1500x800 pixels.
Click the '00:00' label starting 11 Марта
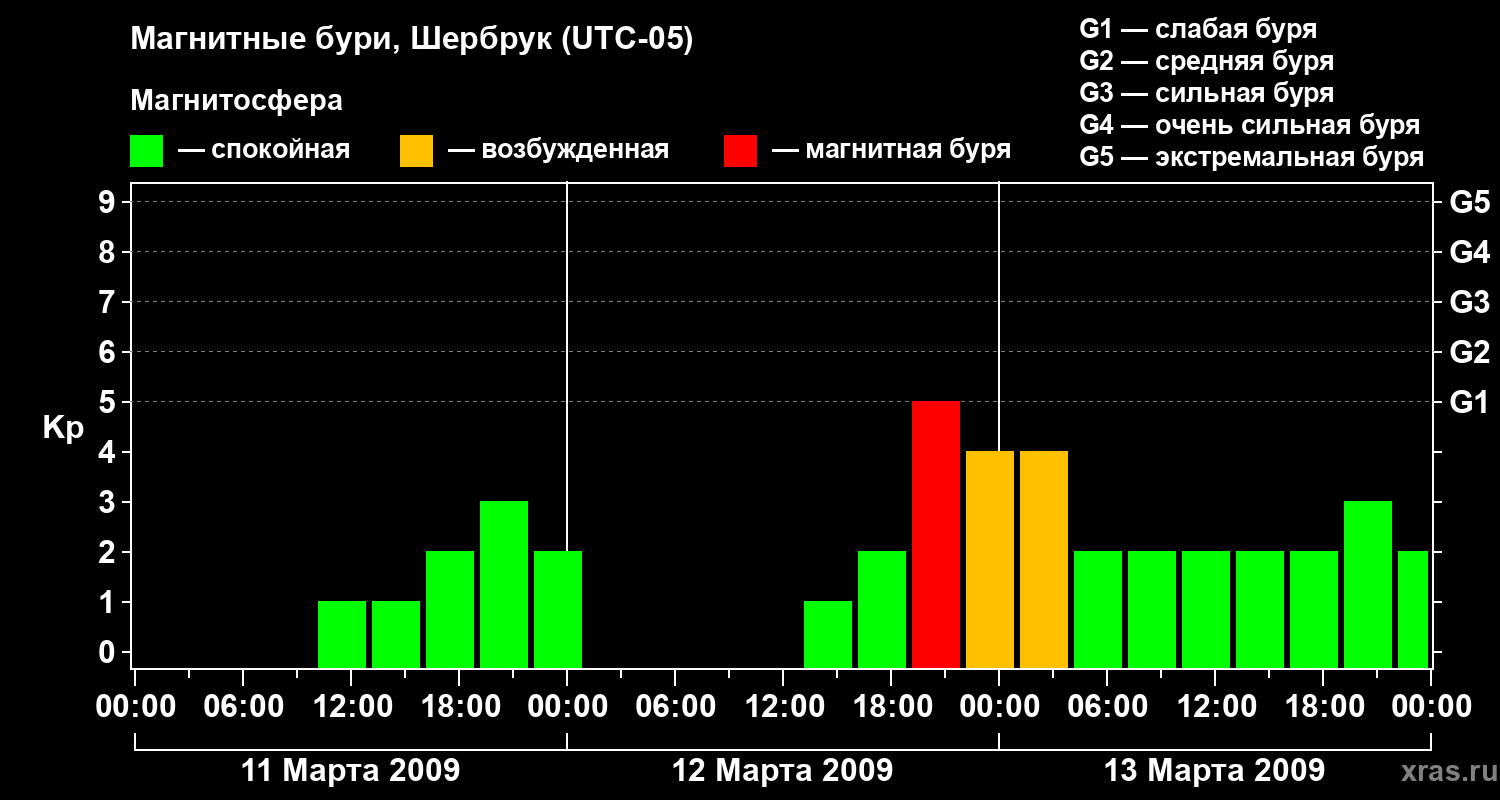(135, 706)
